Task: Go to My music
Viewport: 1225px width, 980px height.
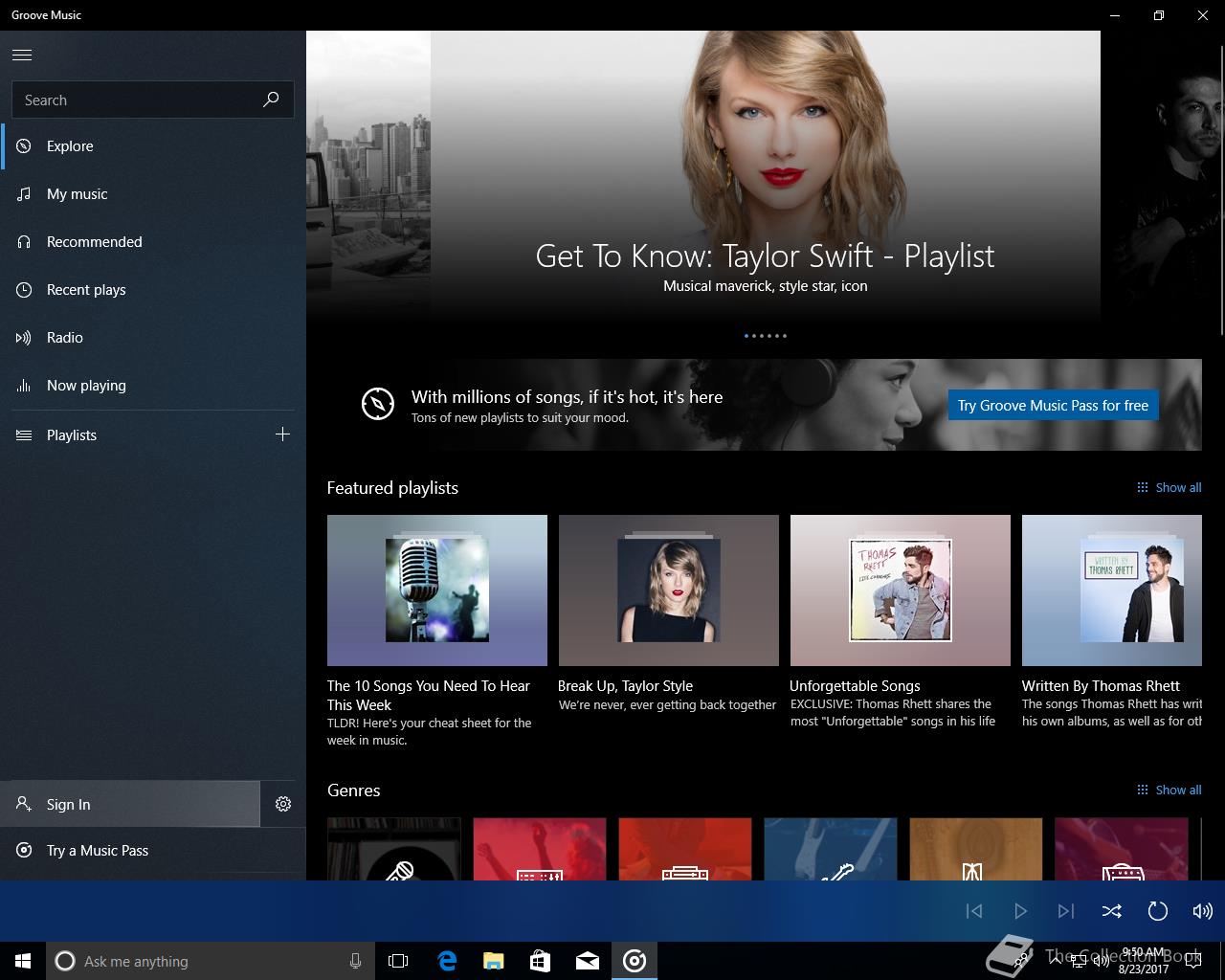Action: point(153,194)
